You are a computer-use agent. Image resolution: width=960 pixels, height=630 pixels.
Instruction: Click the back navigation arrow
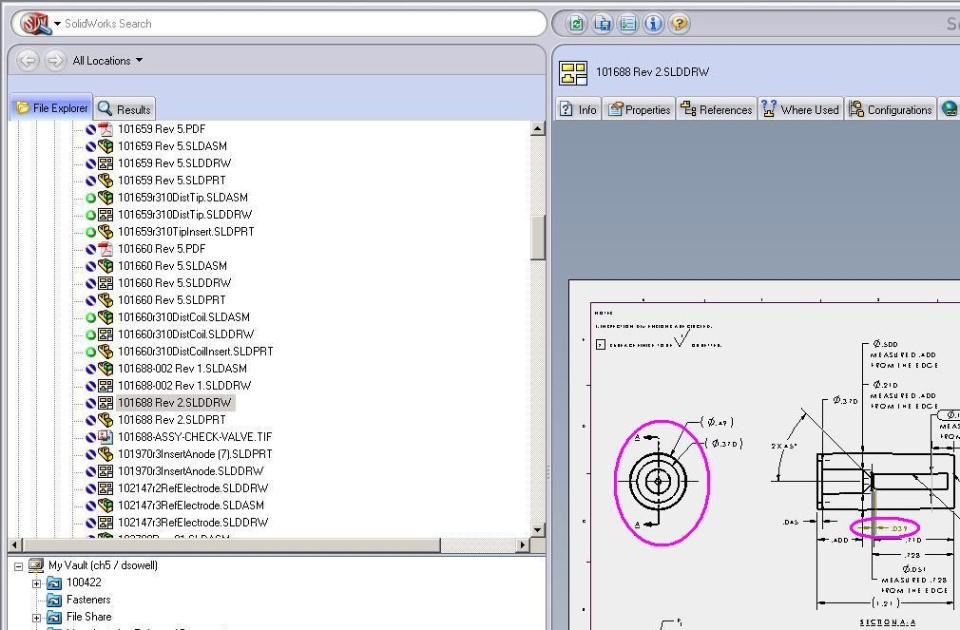(28, 60)
